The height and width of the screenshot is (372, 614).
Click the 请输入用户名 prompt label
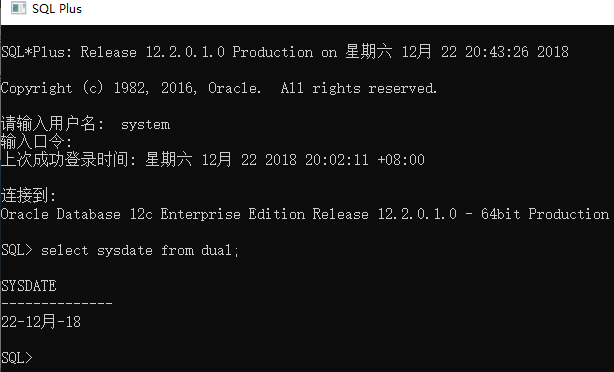[52, 124]
